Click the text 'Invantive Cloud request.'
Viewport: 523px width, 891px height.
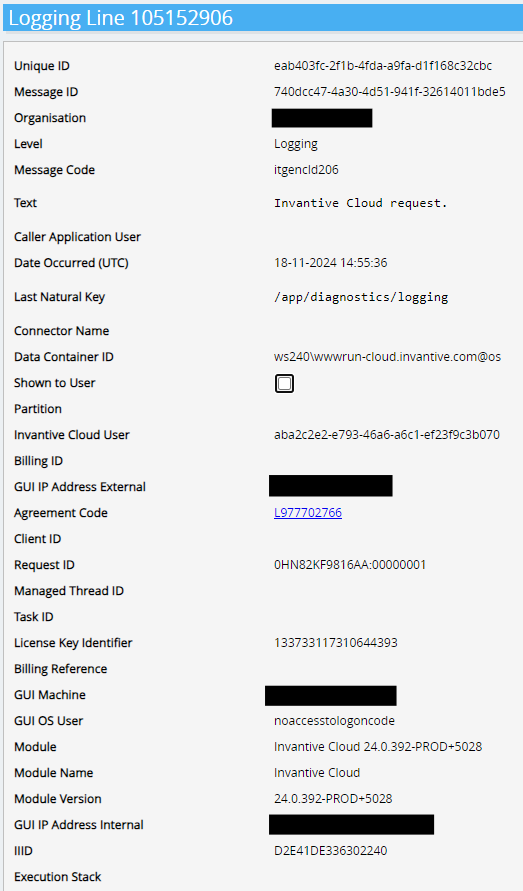(360, 203)
